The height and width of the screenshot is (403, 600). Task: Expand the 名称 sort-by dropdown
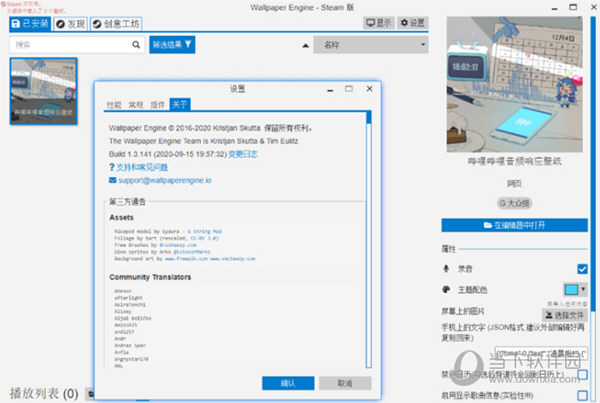(370, 45)
